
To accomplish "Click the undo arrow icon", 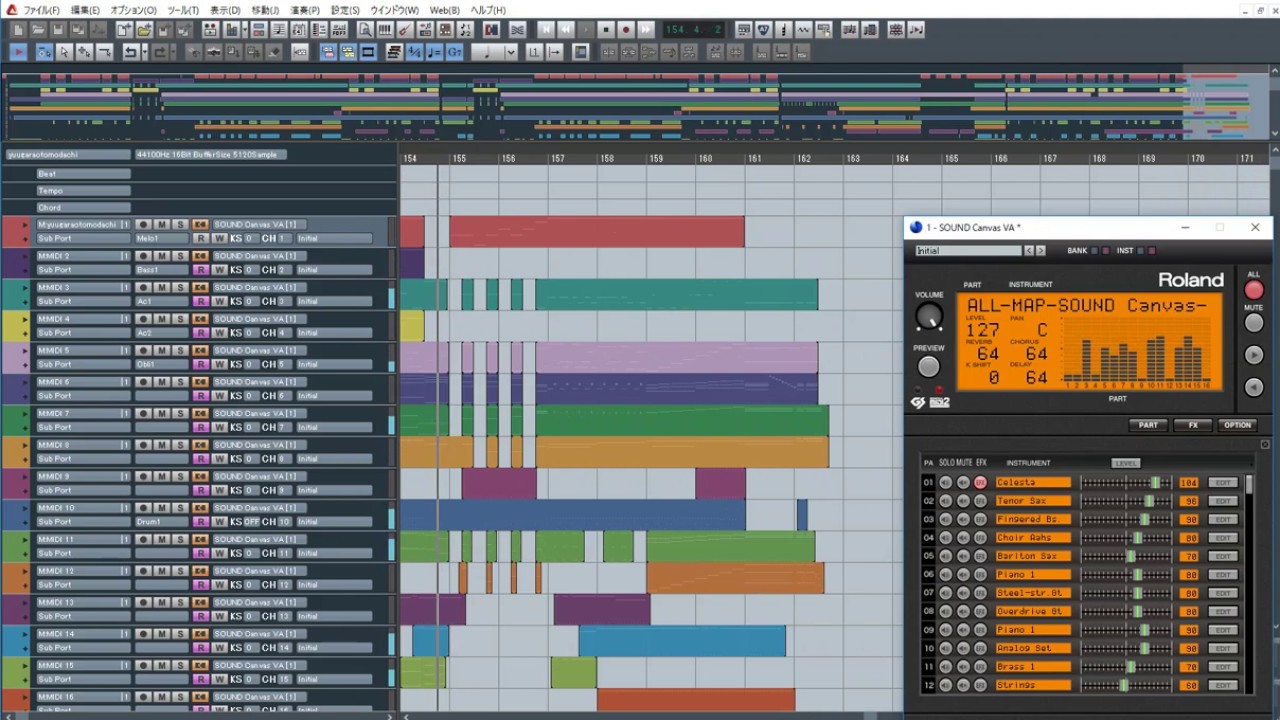I will click(130, 52).
